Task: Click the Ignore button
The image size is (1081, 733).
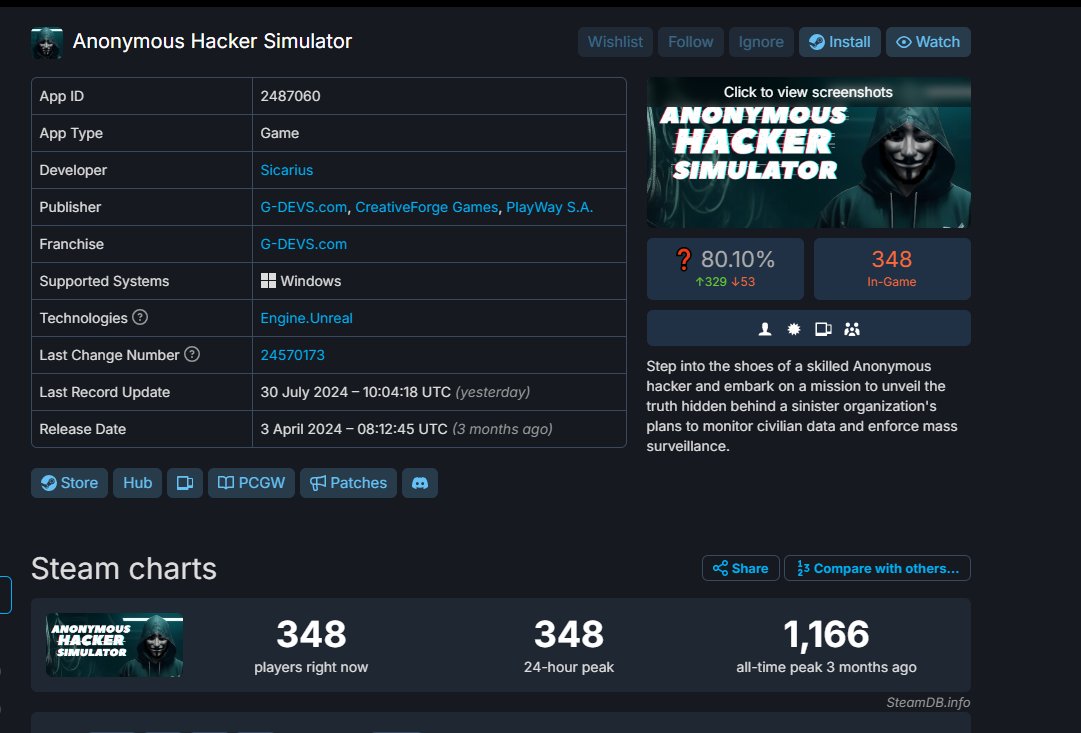Action: point(760,42)
